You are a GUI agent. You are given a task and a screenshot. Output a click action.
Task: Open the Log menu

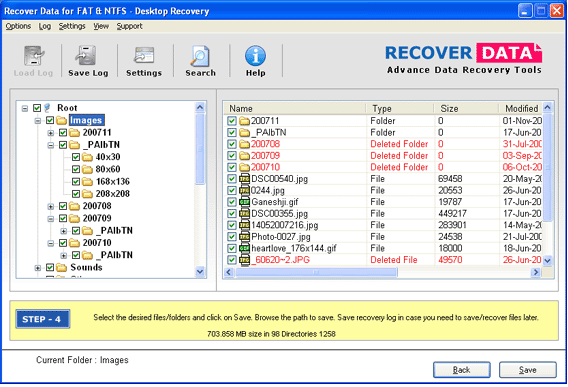[x=45, y=26]
